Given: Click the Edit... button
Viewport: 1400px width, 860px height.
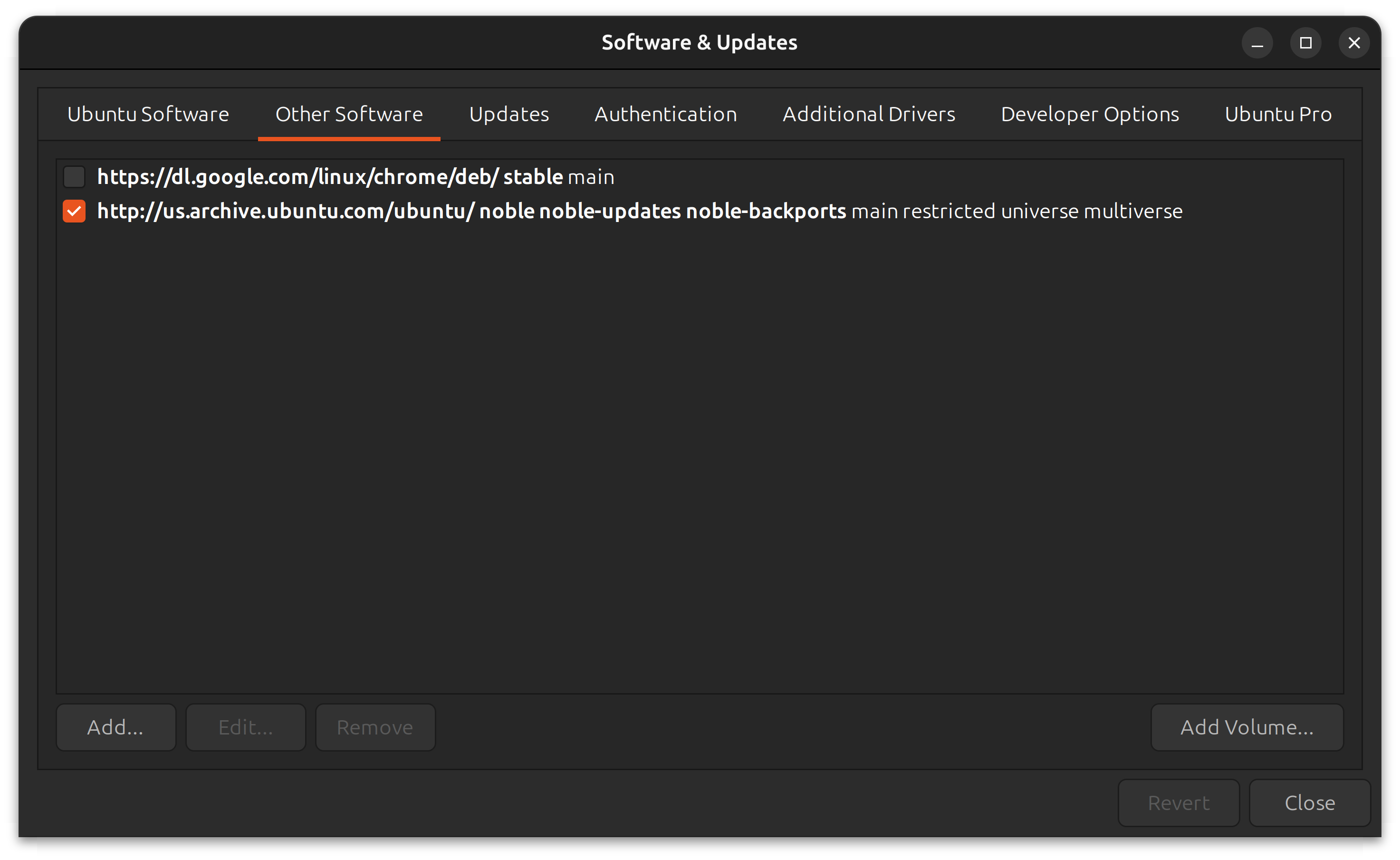Looking at the screenshot, I should (x=246, y=727).
